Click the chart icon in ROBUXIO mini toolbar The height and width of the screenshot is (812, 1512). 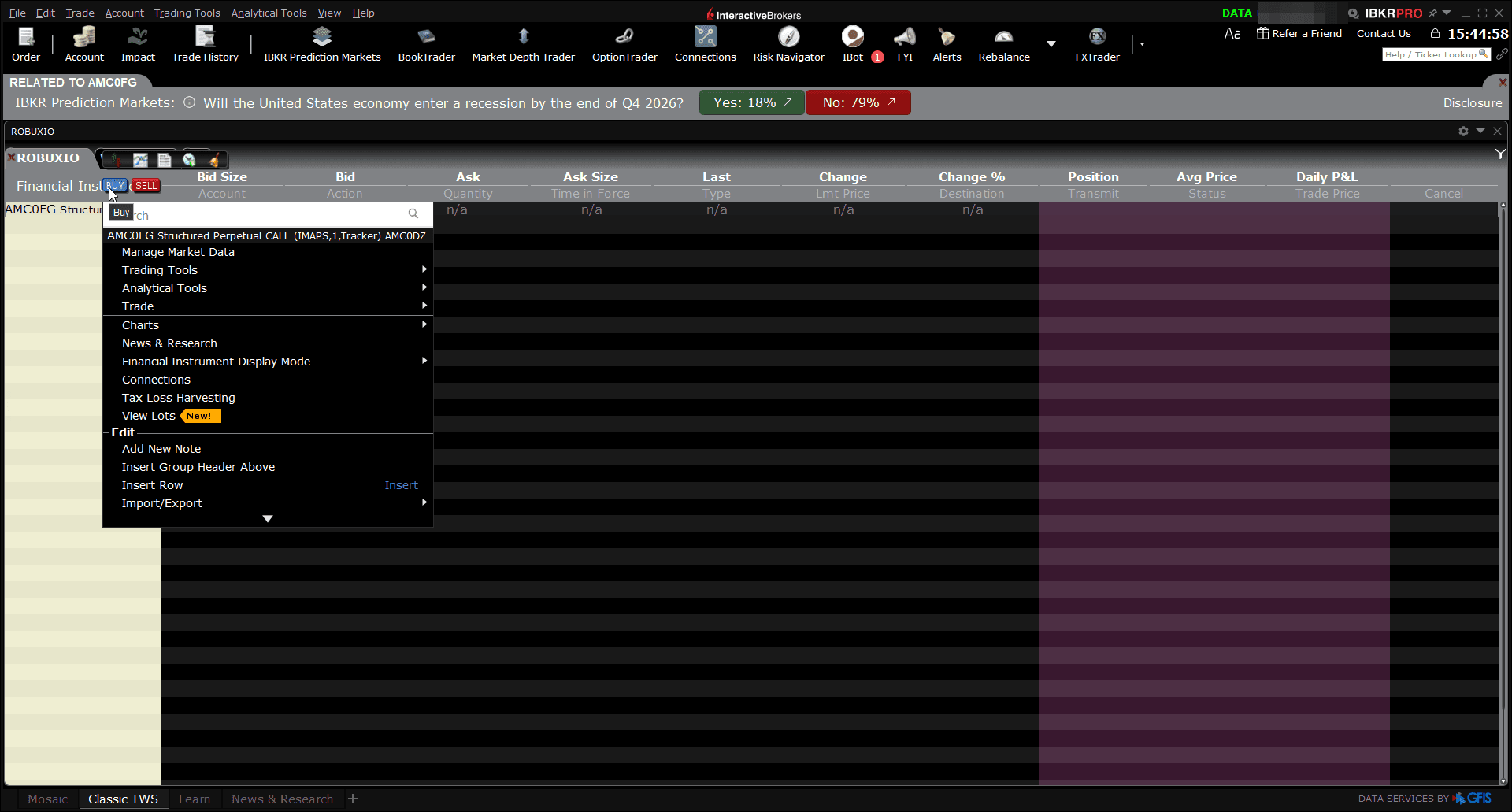(x=140, y=160)
